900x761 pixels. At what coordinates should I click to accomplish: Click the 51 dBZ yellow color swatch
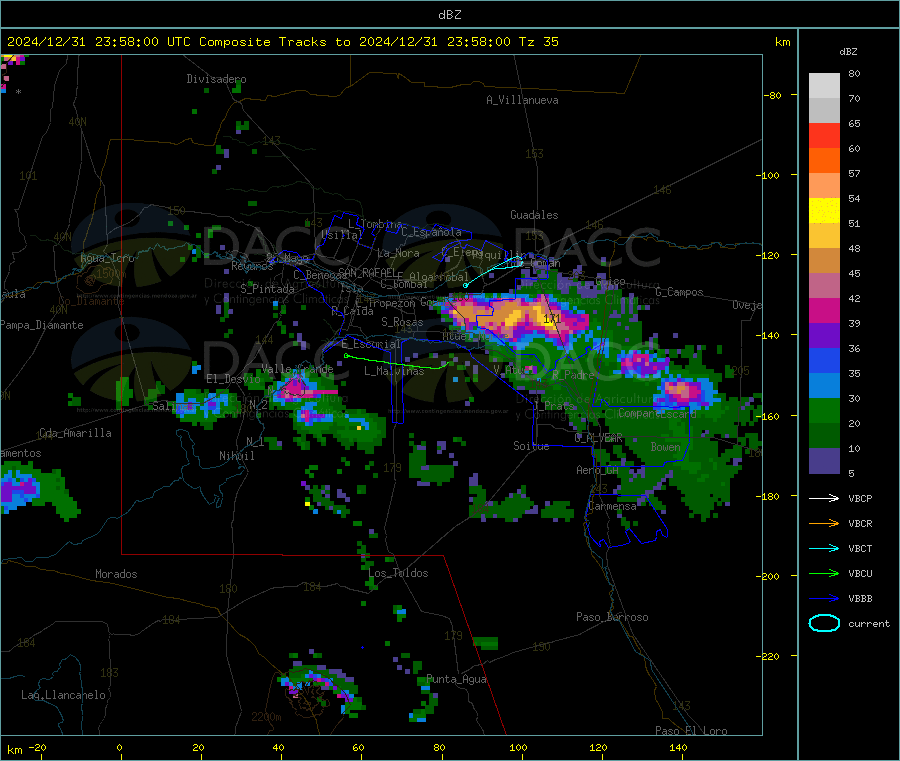824,211
